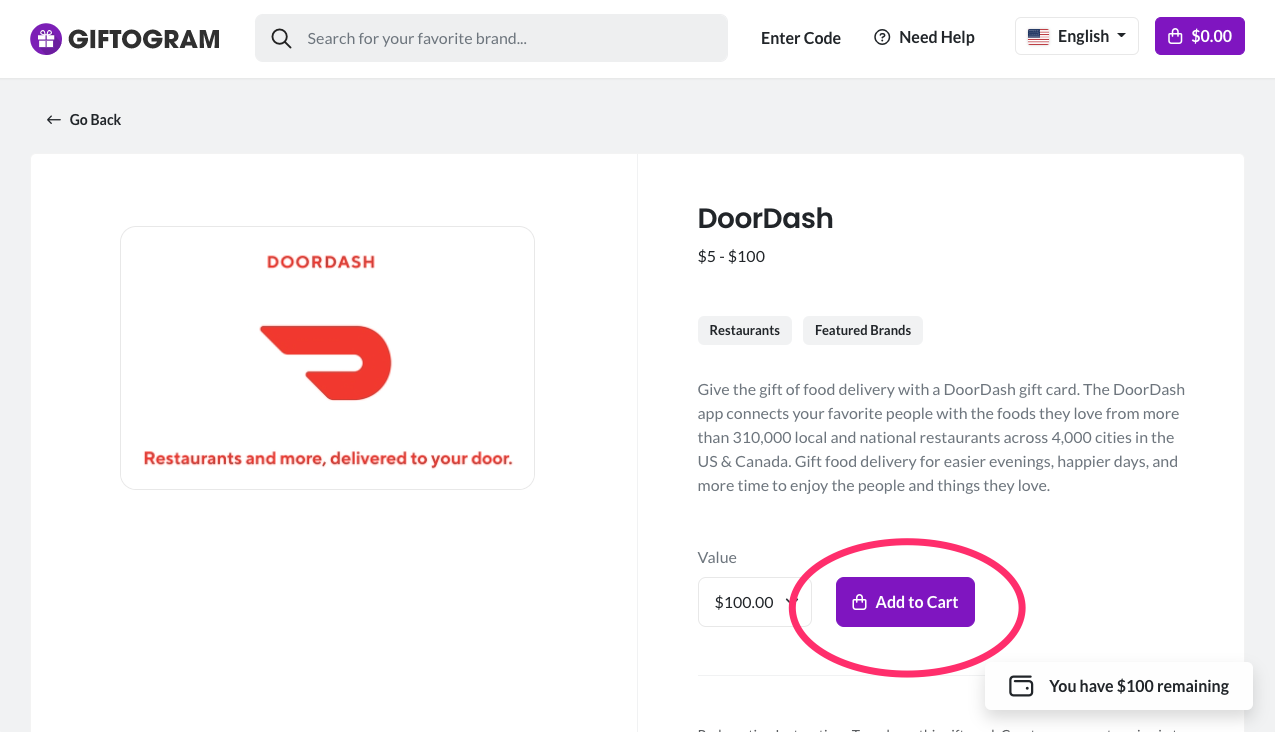Select the Restaurants category tag
The height and width of the screenshot is (732, 1275).
744,330
